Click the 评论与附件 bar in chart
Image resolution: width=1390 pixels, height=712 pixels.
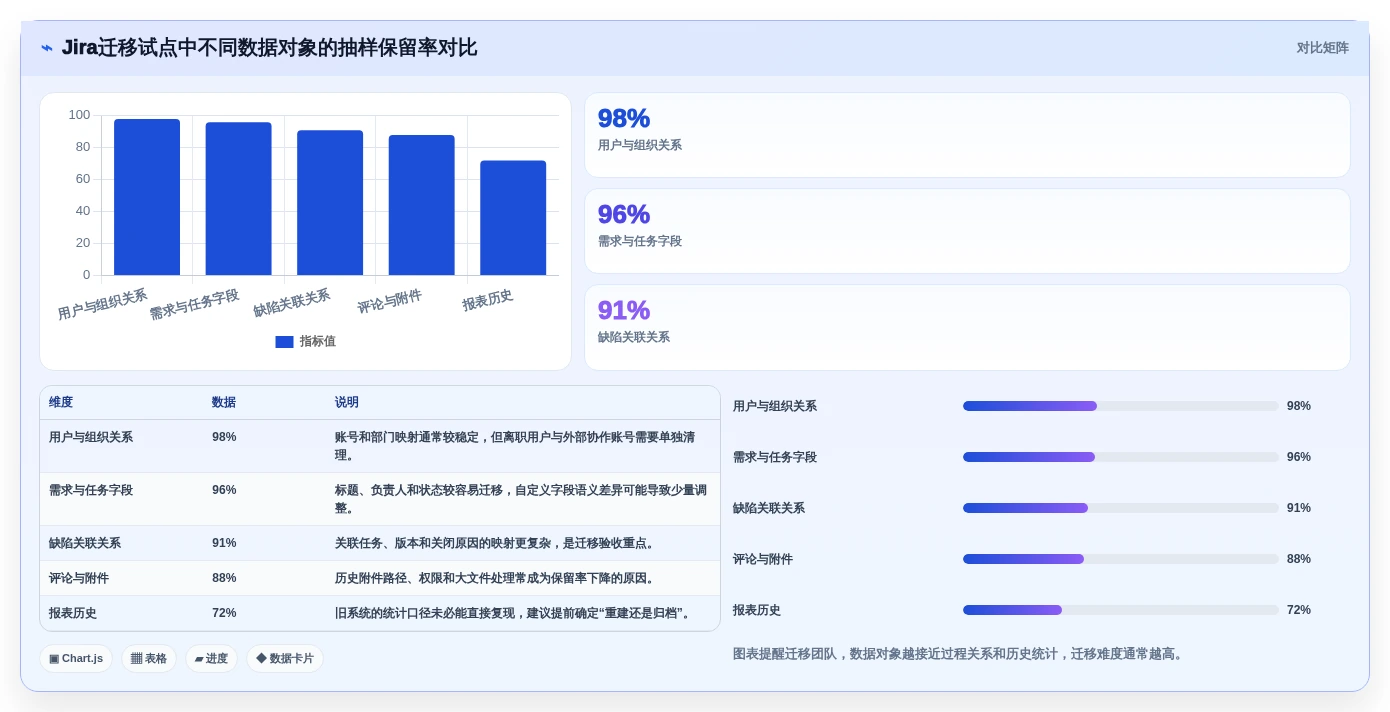[x=421, y=205]
